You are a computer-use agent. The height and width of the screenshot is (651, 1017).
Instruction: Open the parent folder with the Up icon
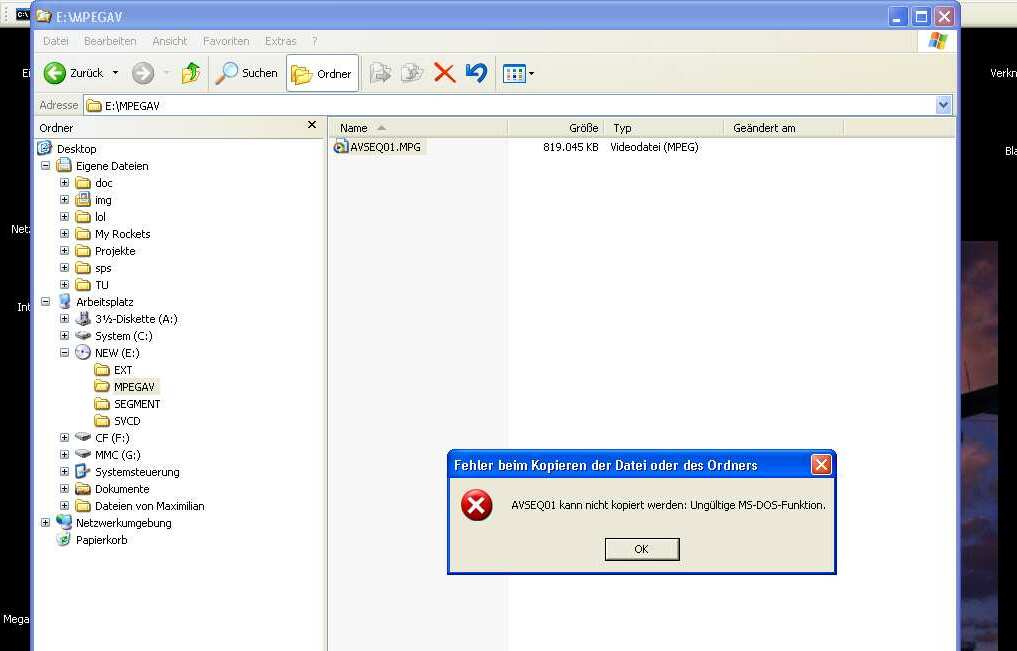click(190, 72)
